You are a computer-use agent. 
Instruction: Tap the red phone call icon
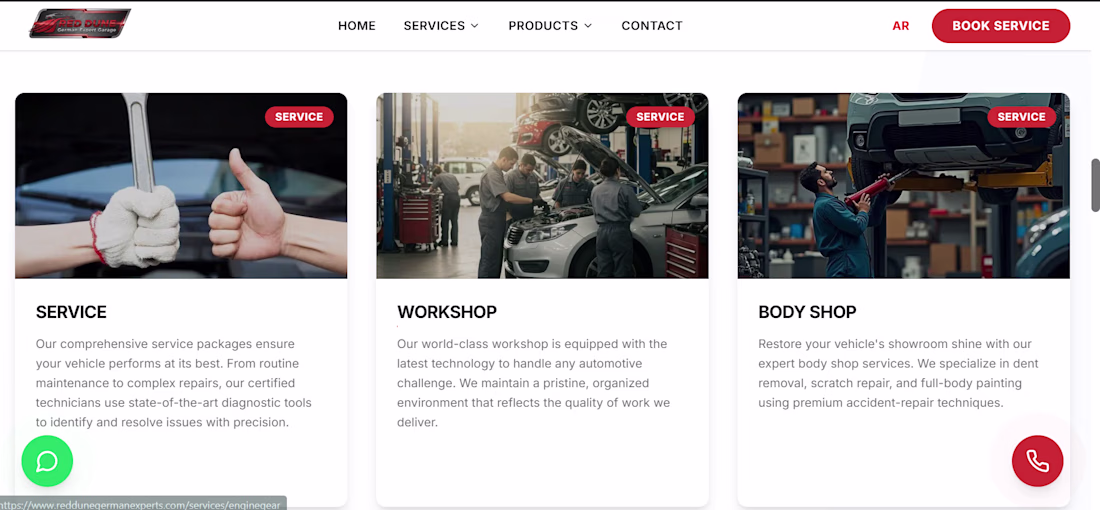pos(1038,461)
